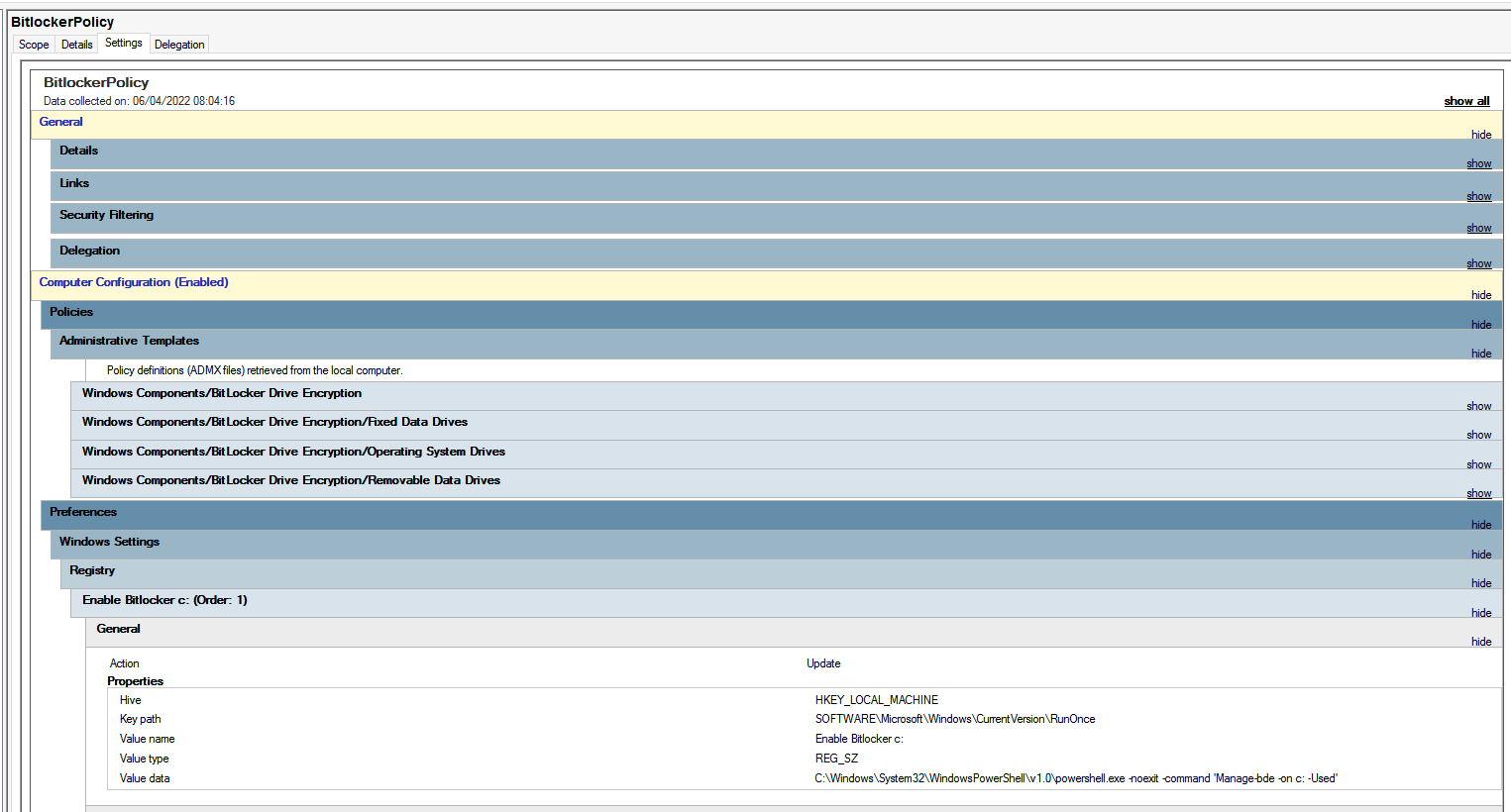Image resolution: width=1511 pixels, height=812 pixels.
Task: Collapse the Computer Configuration section
Action: 1480,294
